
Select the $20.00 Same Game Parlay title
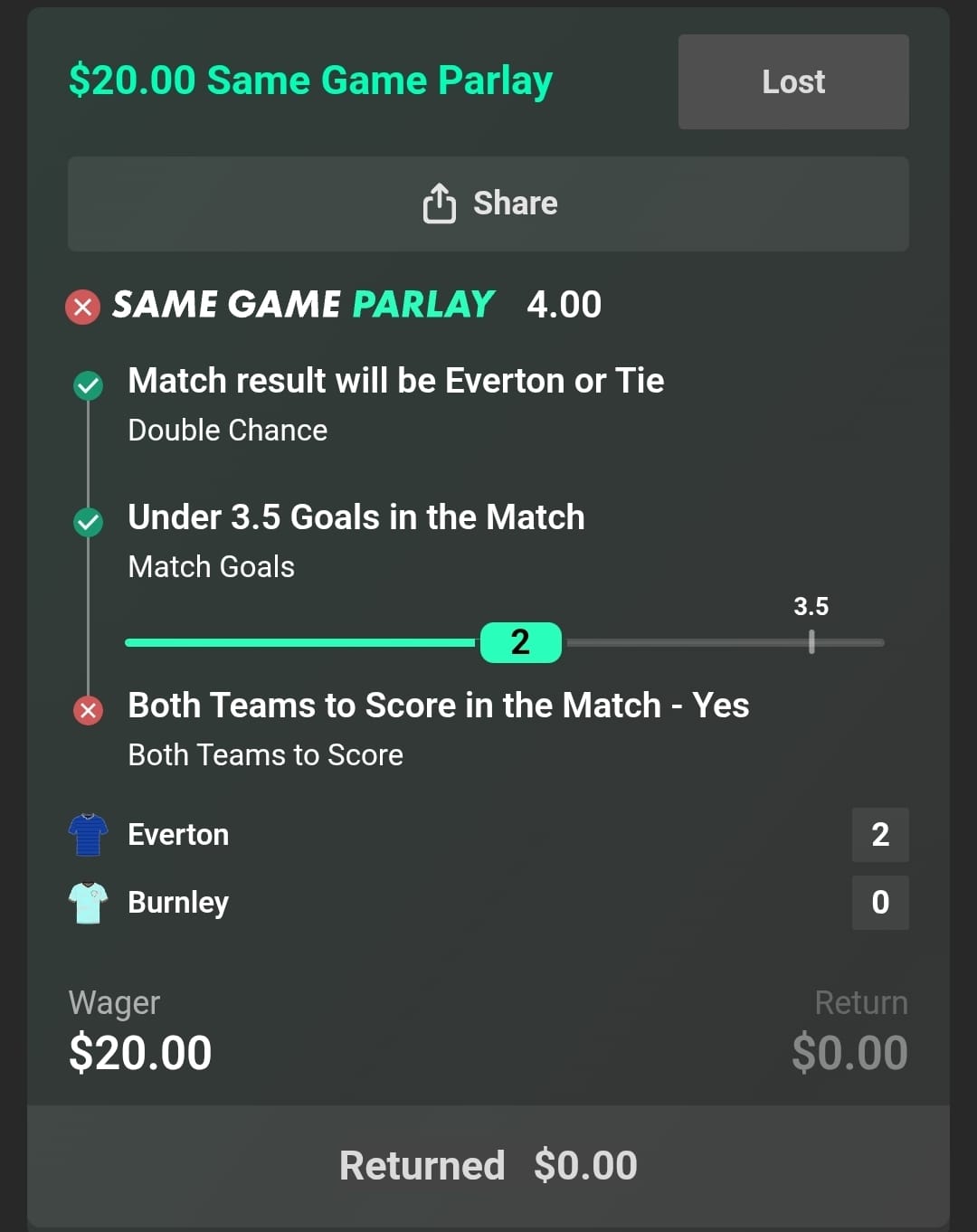click(310, 81)
